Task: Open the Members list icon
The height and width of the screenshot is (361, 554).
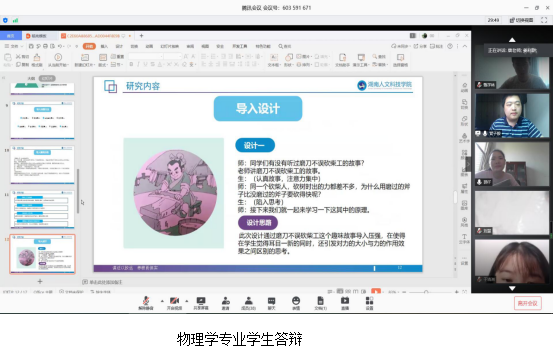Action: click(x=248, y=303)
